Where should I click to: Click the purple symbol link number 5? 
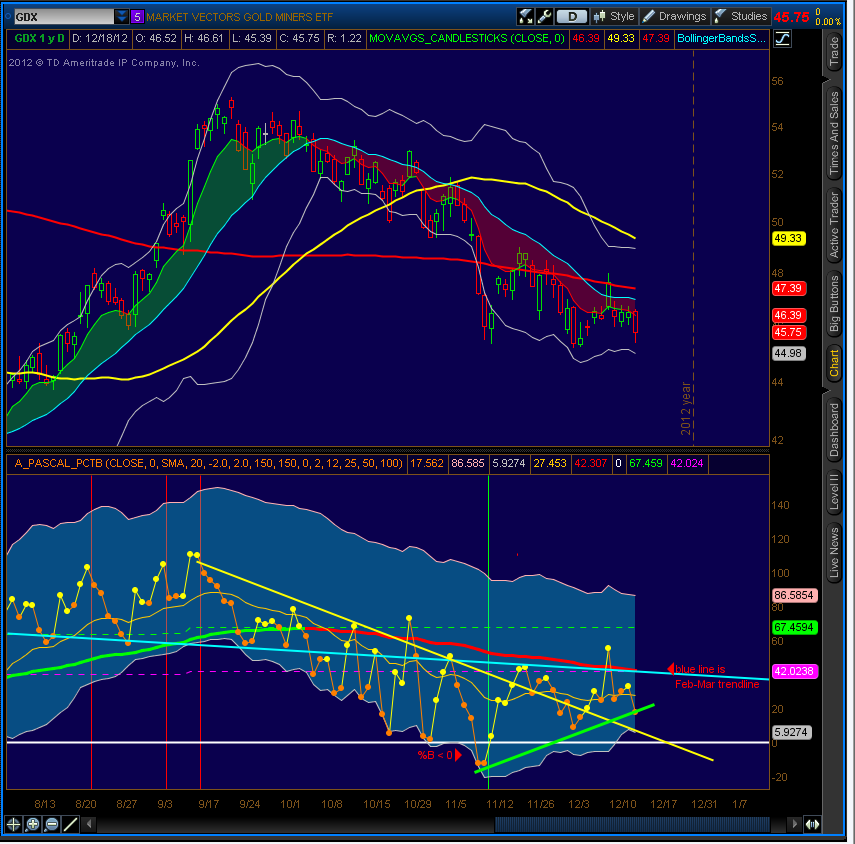tap(137, 17)
